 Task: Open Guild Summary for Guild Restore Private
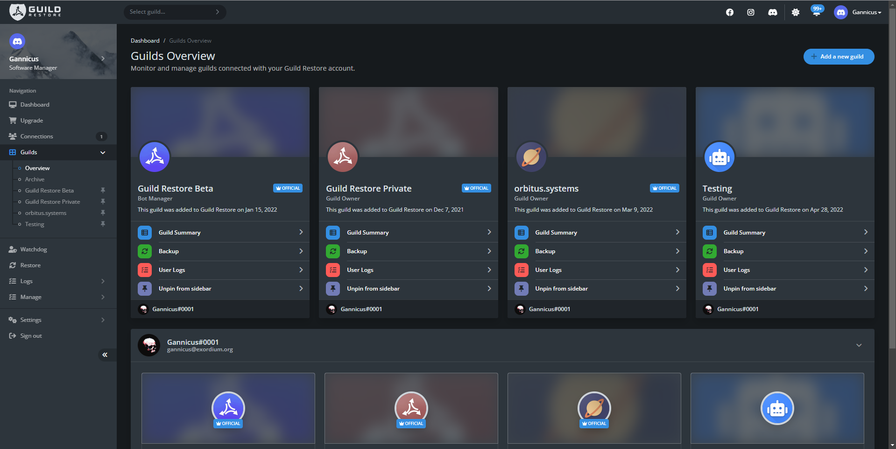point(408,232)
